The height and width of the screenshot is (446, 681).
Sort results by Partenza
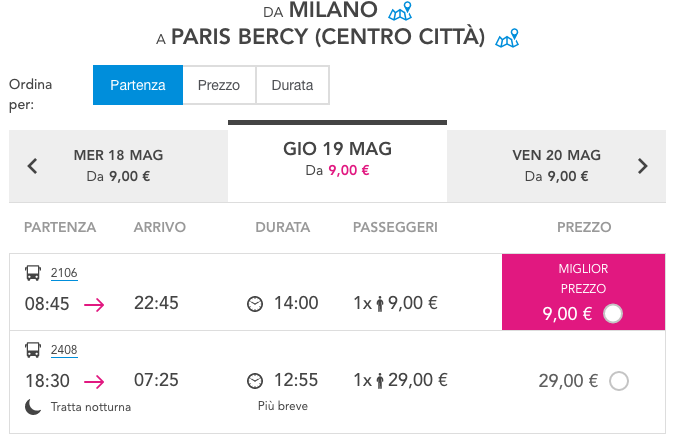coord(138,85)
